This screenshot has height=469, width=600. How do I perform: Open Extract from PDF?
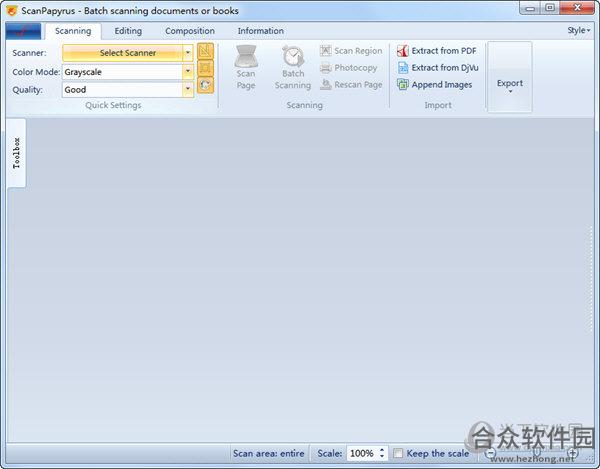[x=437, y=50]
